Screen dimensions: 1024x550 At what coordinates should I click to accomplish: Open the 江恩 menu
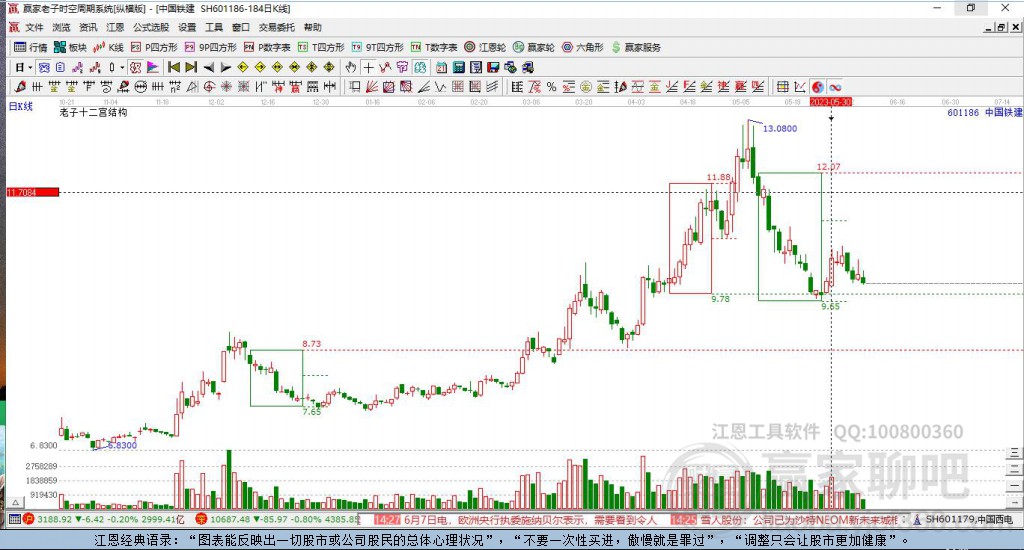click(116, 27)
